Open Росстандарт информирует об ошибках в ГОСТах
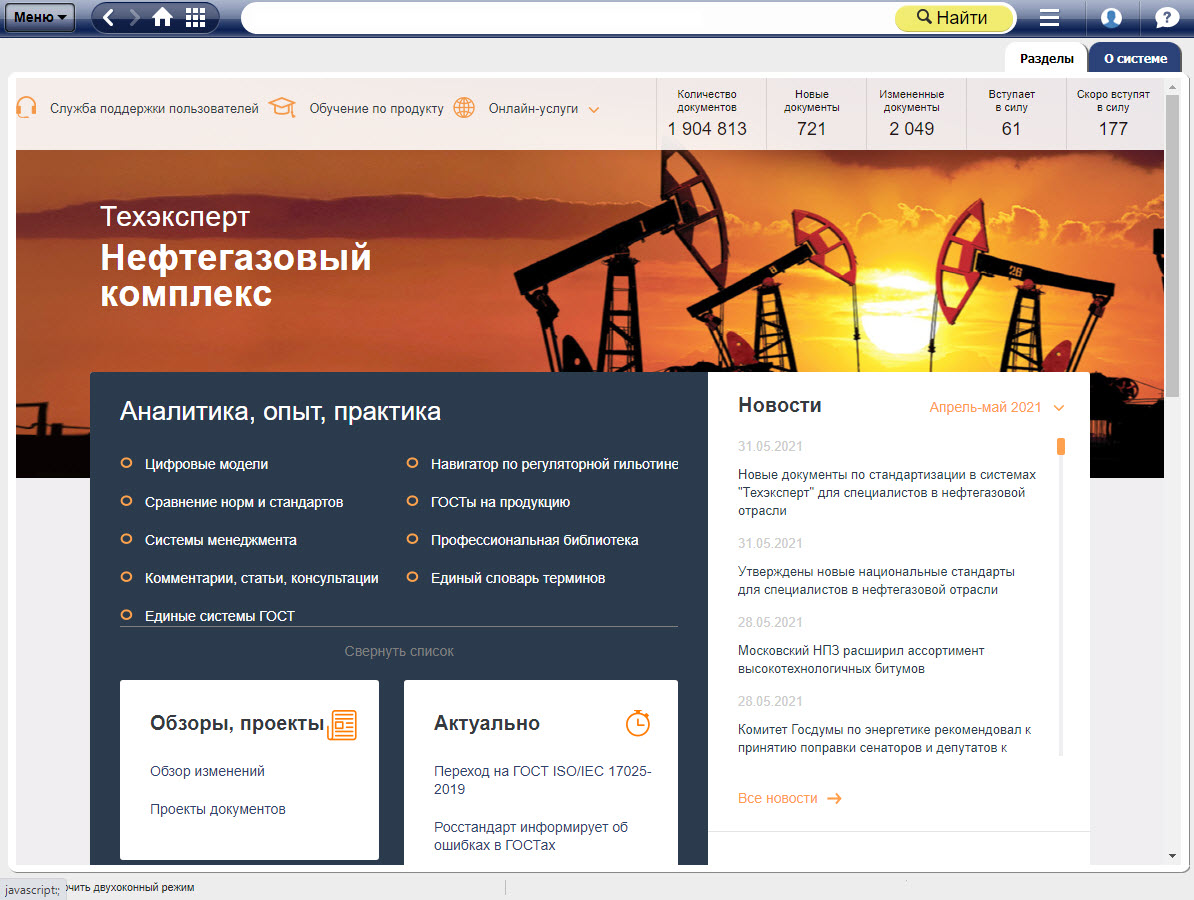1194x900 pixels. tap(531, 836)
